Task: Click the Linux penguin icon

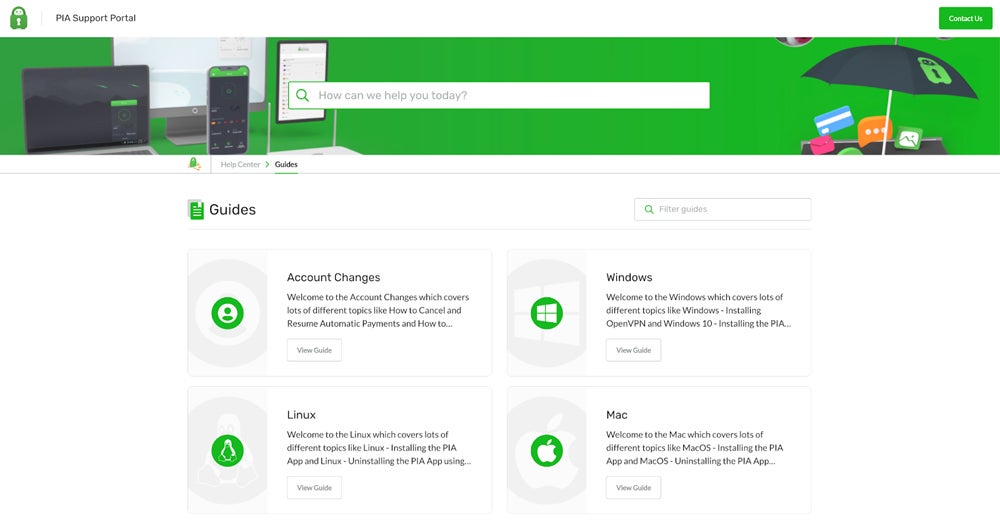Action: 228,451
